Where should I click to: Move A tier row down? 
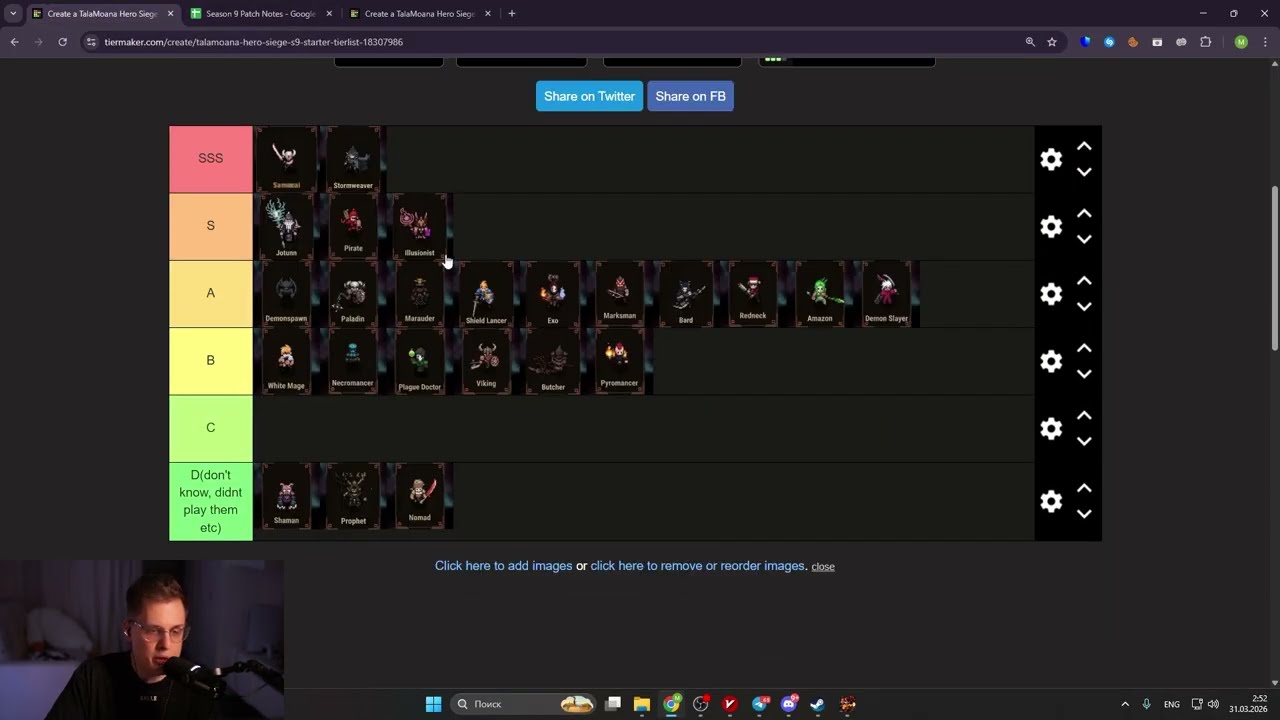pyautogui.click(x=1084, y=306)
